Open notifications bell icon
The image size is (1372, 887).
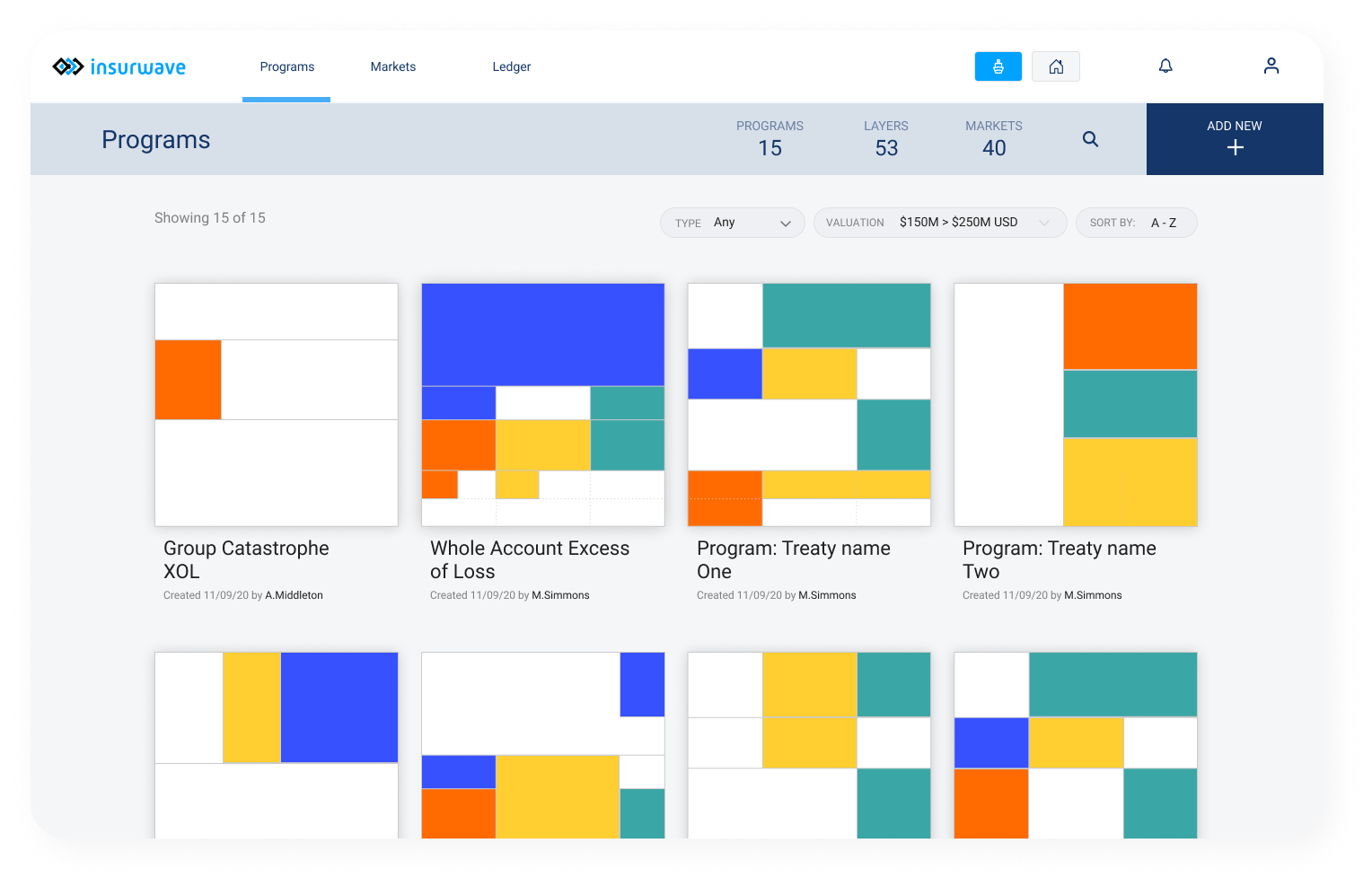pyautogui.click(x=1165, y=66)
